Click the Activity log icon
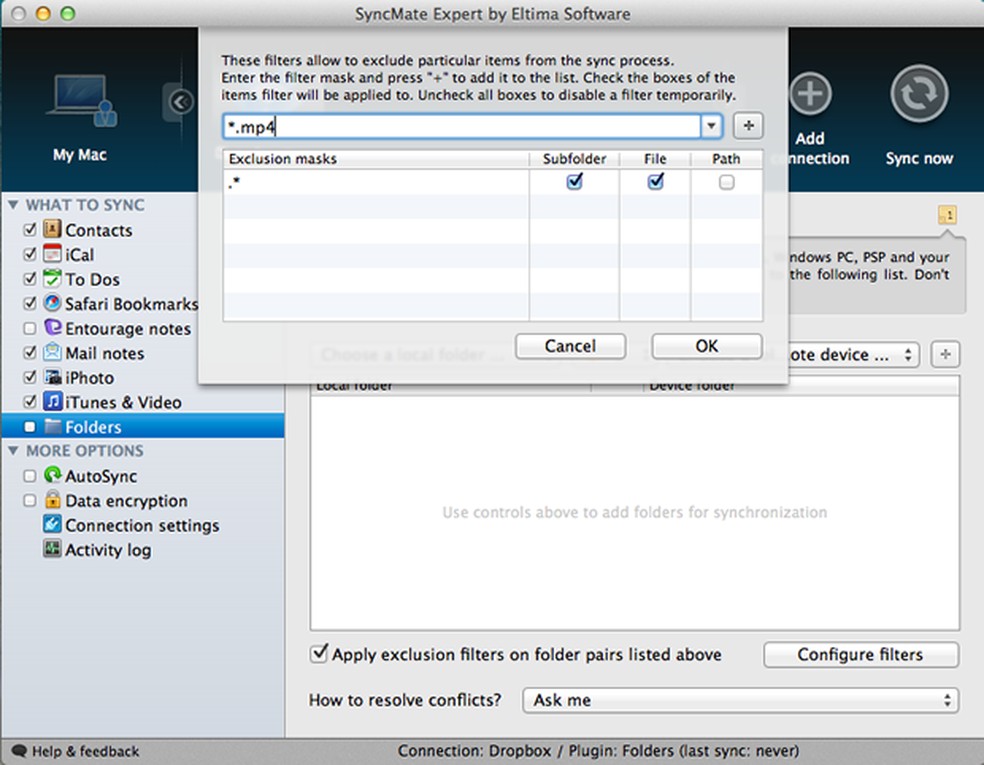The height and width of the screenshot is (765, 984). [x=52, y=548]
